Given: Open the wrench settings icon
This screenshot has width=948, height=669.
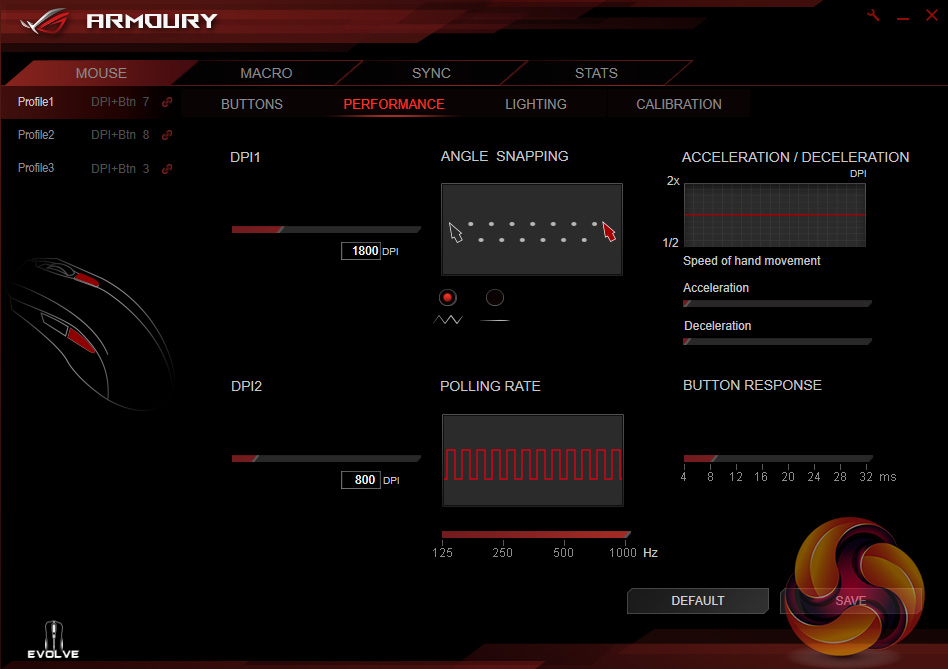Looking at the screenshot, I should pyautogui.click(x=873, y=15).
